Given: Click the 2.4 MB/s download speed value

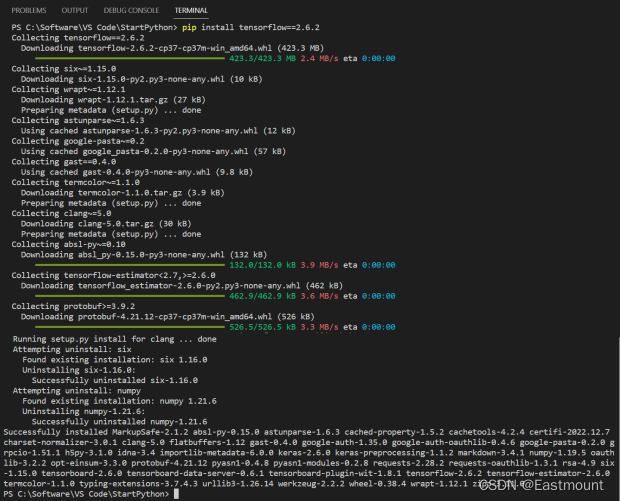Looking at the screenshot, I should [319, 59].
